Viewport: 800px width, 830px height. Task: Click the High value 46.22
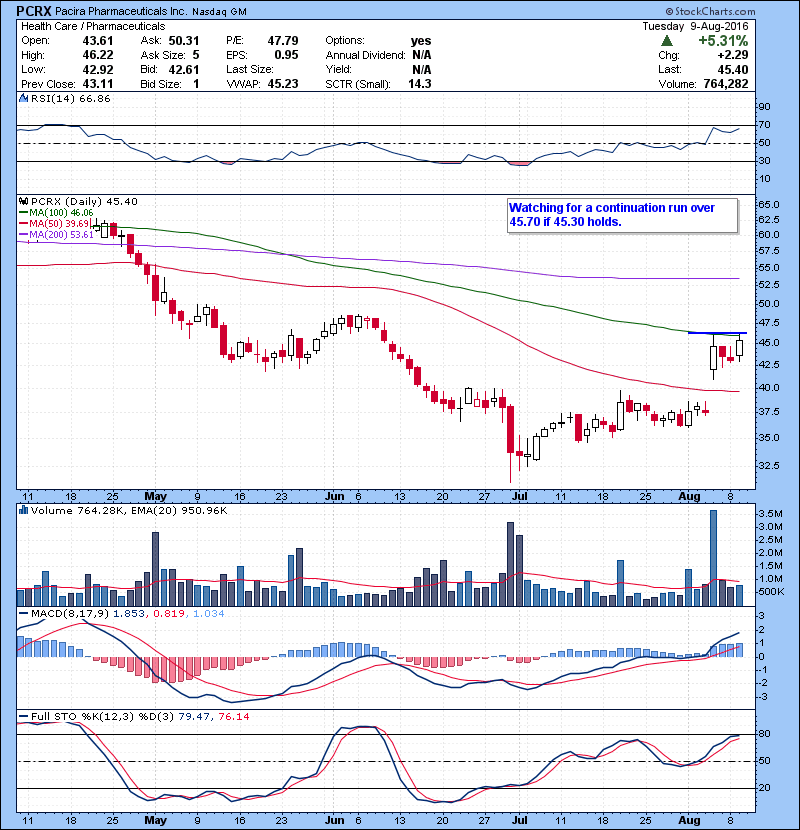98,55
